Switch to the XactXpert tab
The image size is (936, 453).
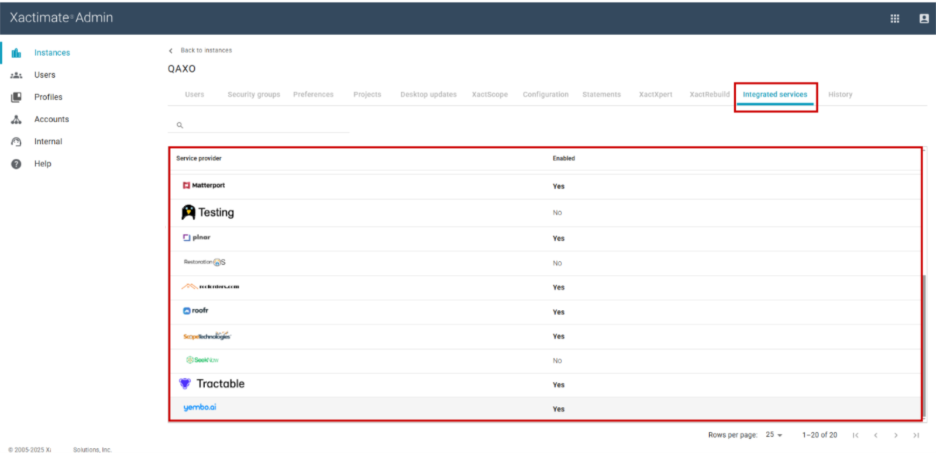655,94
